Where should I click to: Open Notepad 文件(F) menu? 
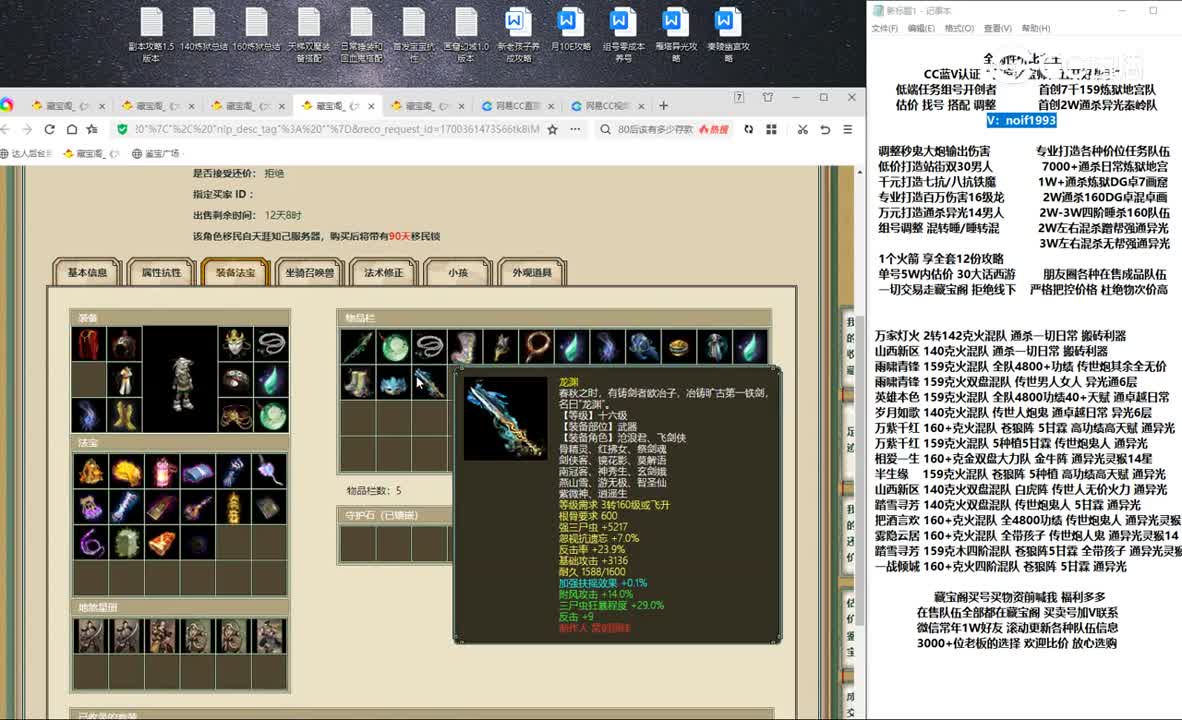pos(885,29)
